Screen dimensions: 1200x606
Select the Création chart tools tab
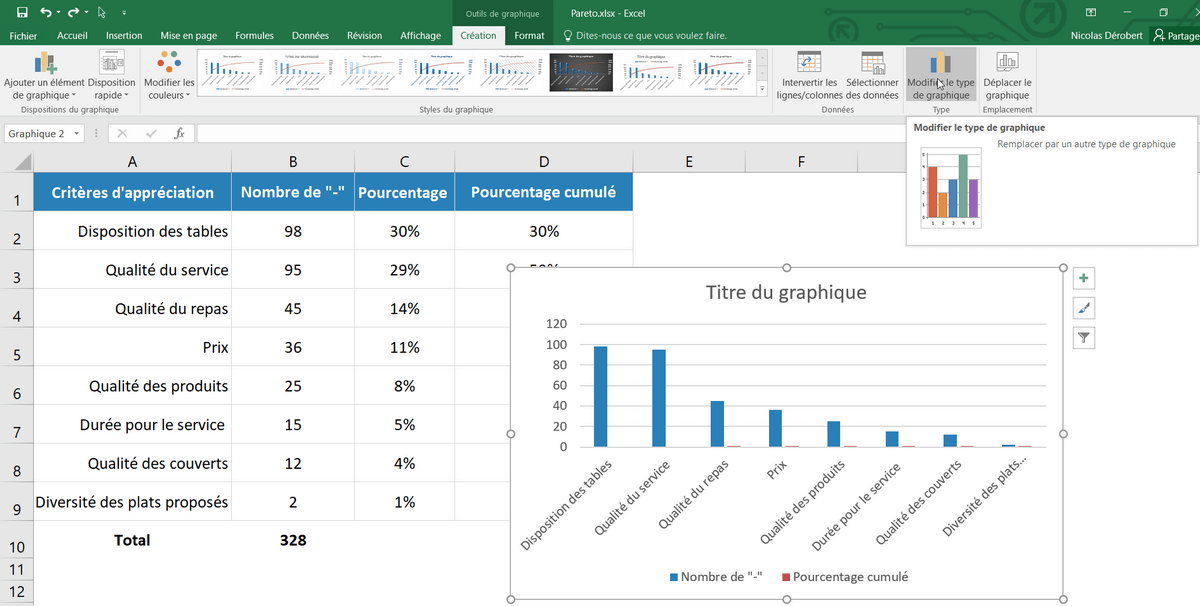478,35
